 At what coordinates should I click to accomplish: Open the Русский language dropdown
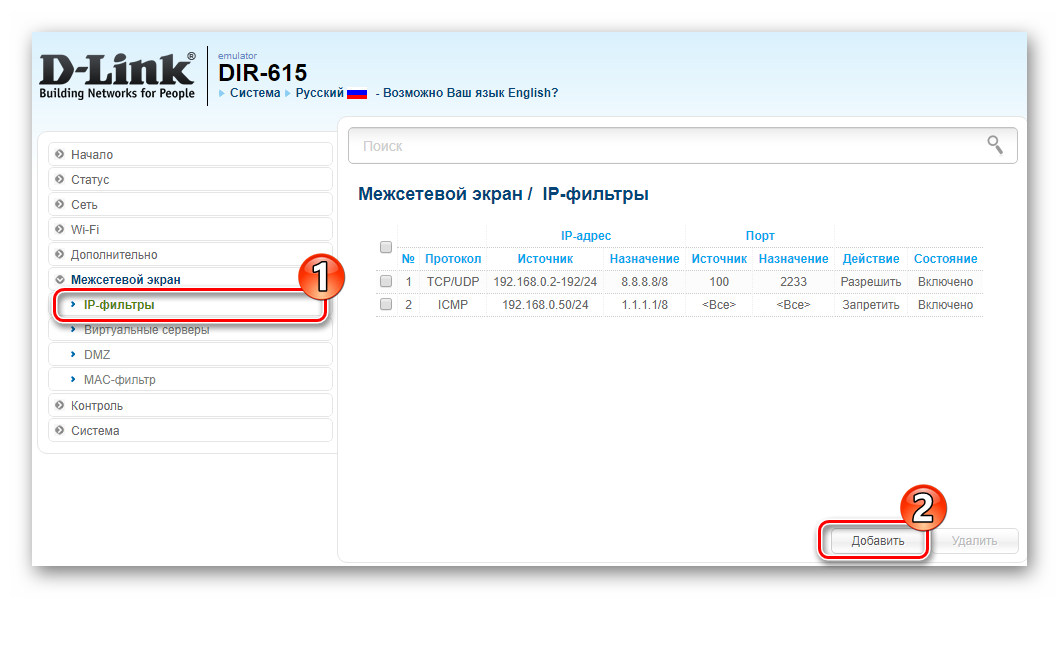click(319, 93)
